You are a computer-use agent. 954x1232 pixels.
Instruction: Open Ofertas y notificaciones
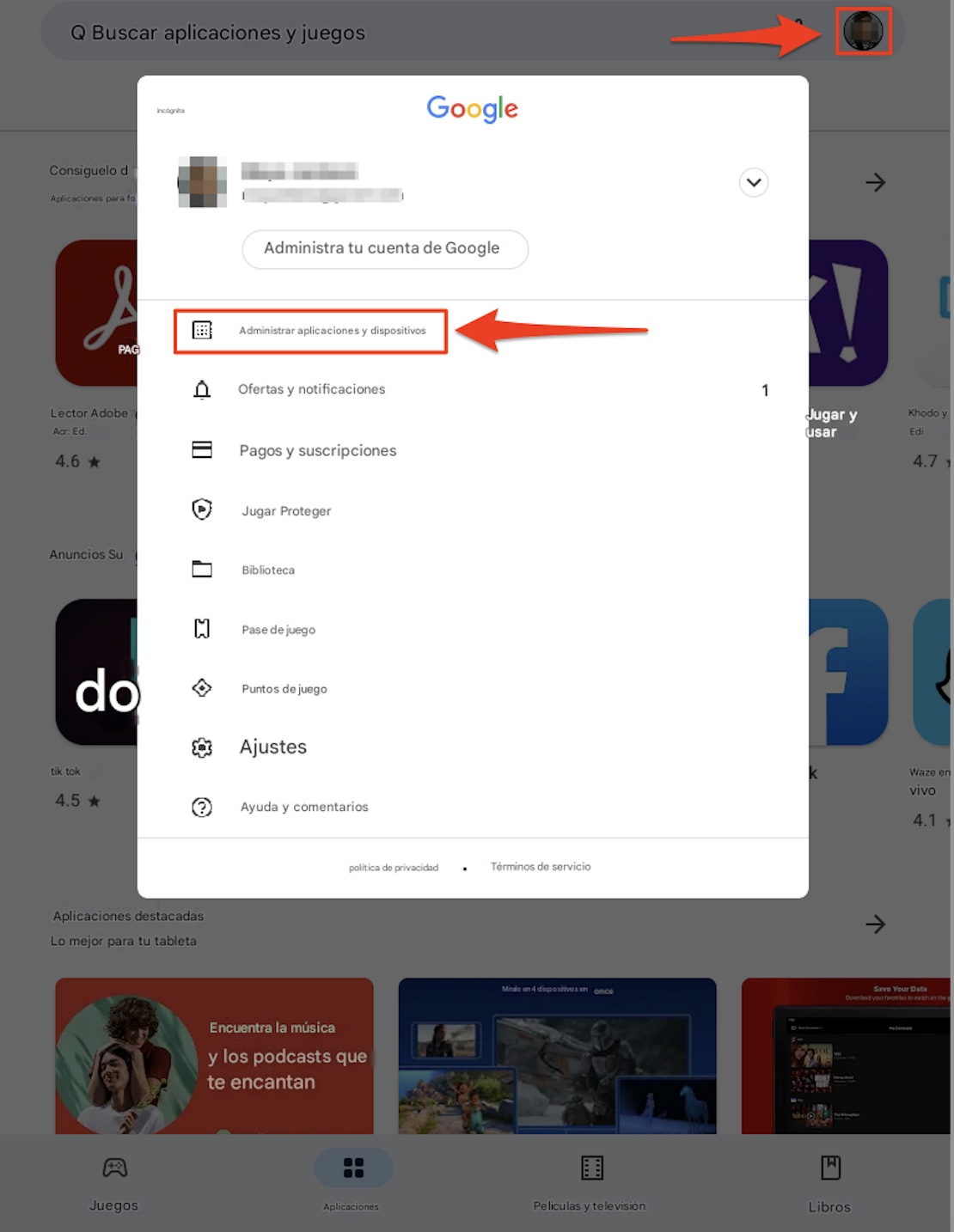[x=473, y=389]
